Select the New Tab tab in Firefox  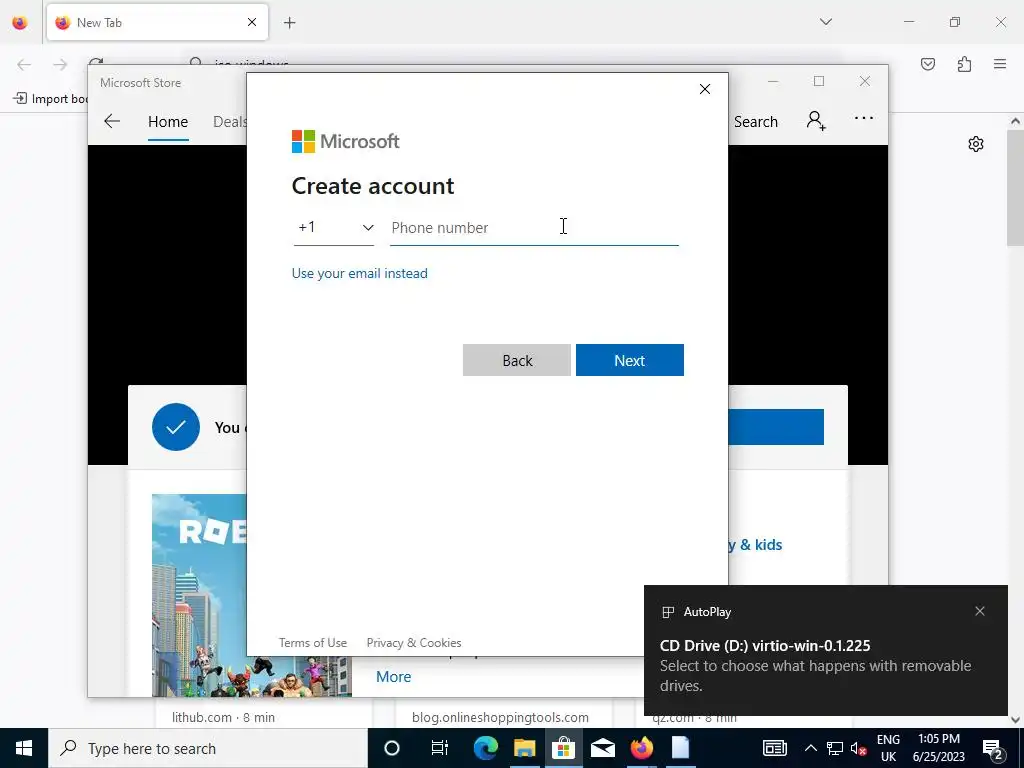[157, 22]
